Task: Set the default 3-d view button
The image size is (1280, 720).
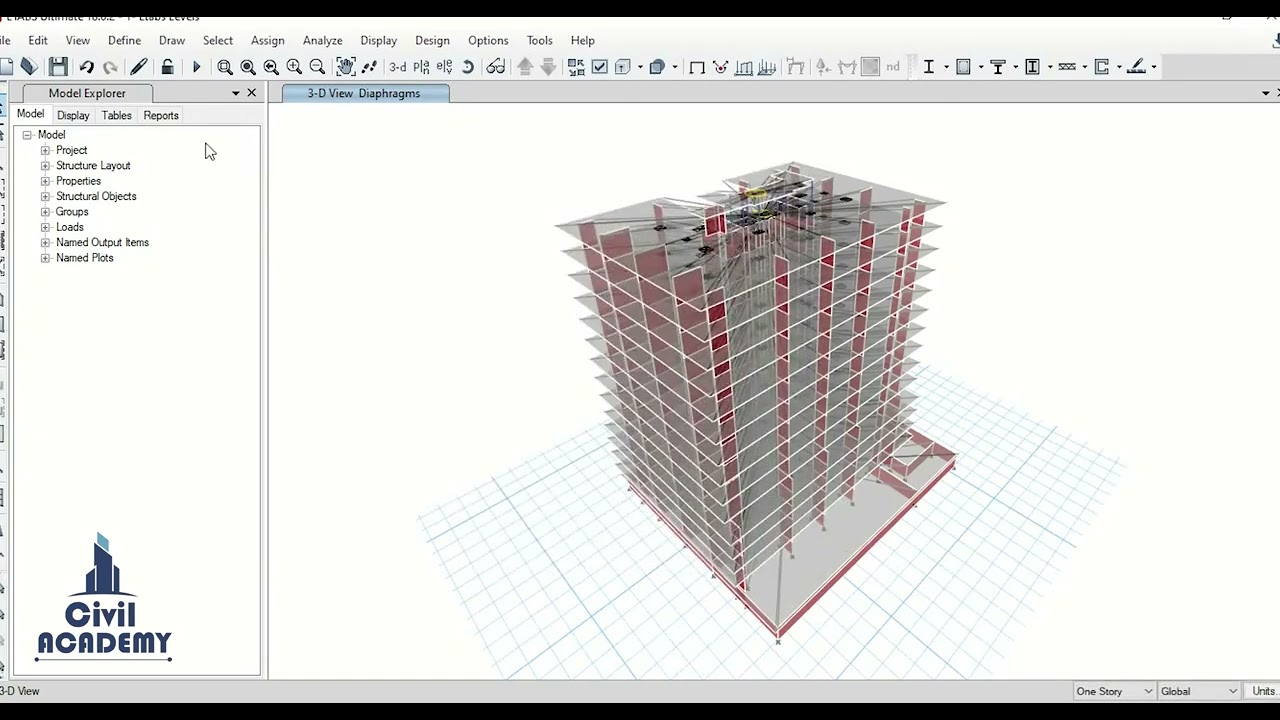Action: click(x=397, y=67)
